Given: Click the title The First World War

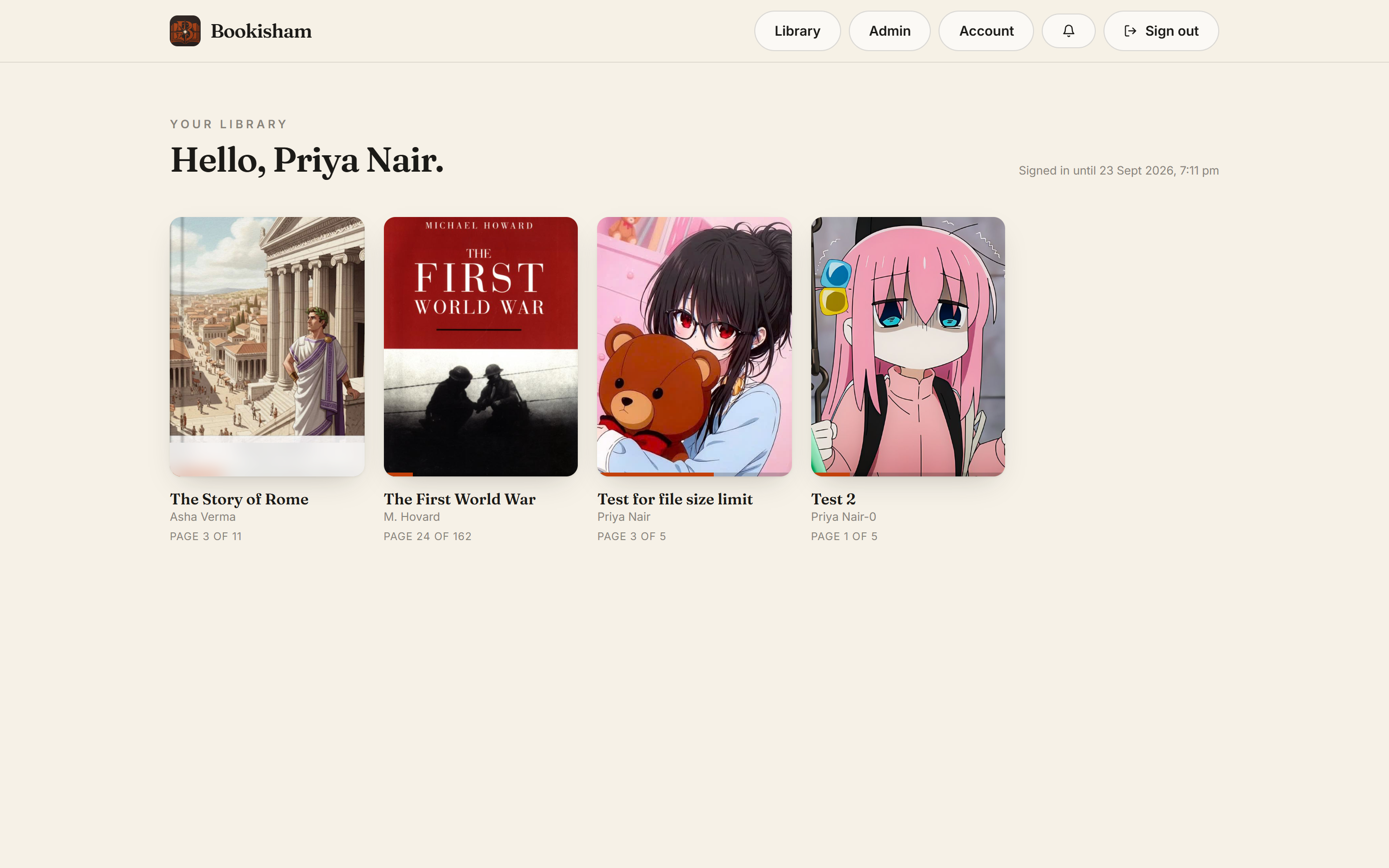Looking at the screenshot, I should (x=460, y=500).
